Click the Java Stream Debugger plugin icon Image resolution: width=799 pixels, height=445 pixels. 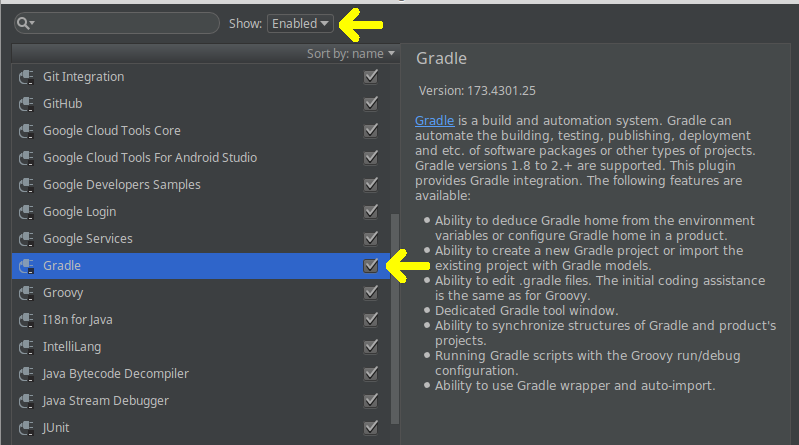click(x=26, y=401)
